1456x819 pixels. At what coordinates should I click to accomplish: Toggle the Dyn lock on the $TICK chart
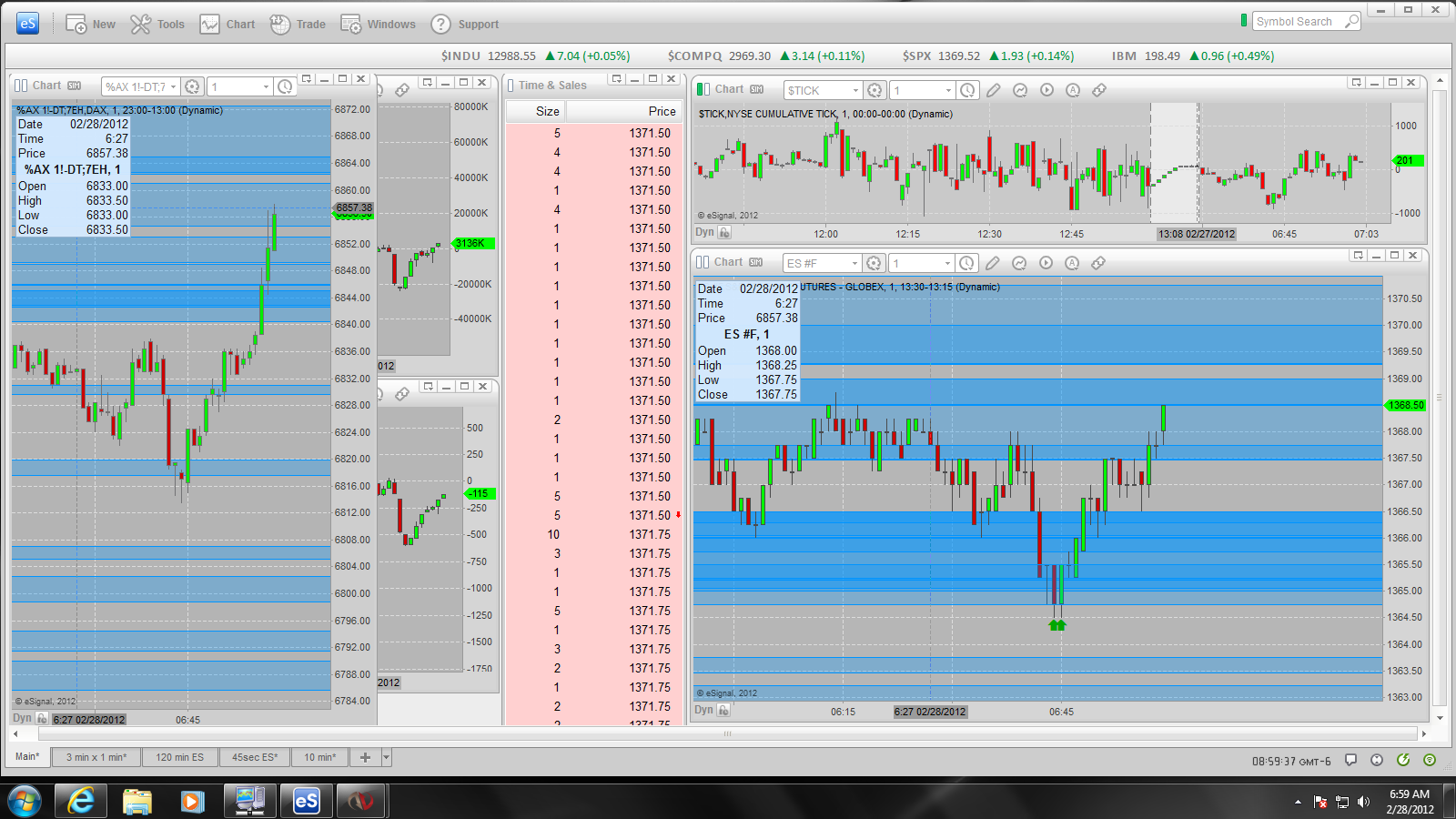pyautogui.click(x=724, y=232)
